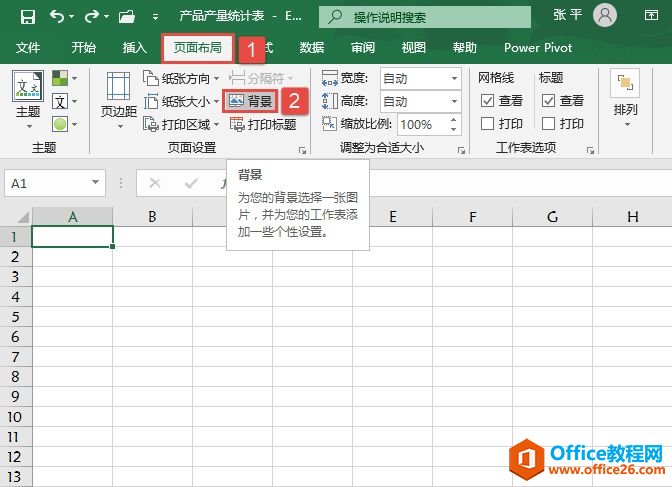Open the 主题 themes gallery button
The image size is (672, 487).
[x=28, y=100]
